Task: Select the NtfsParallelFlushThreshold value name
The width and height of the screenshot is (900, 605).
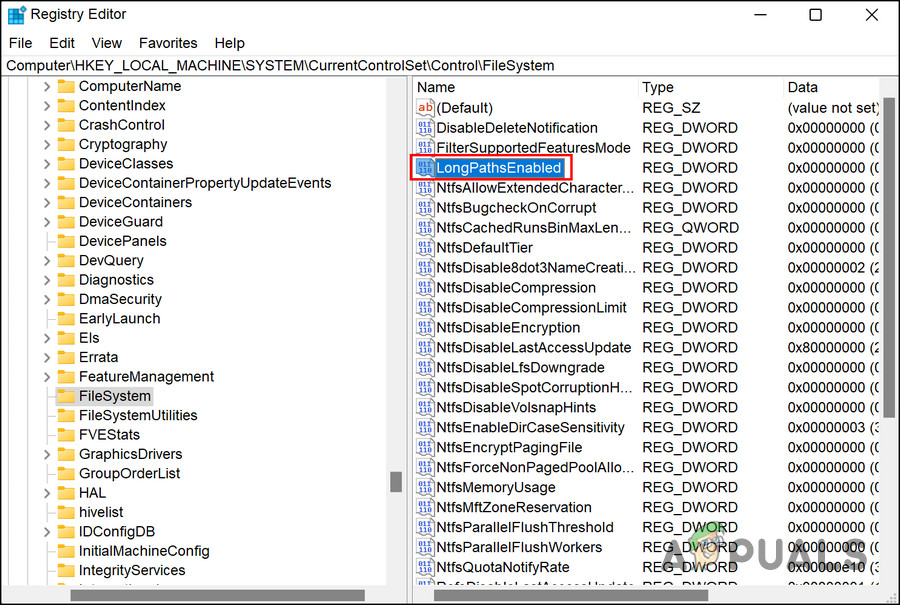Action: pos(525,528)
